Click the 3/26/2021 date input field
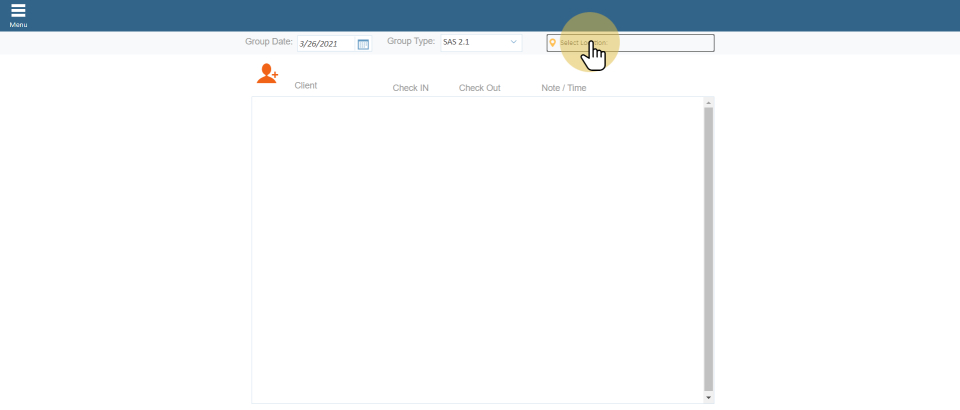The height and width of the screenshot is (410, 960). point(325,44)
